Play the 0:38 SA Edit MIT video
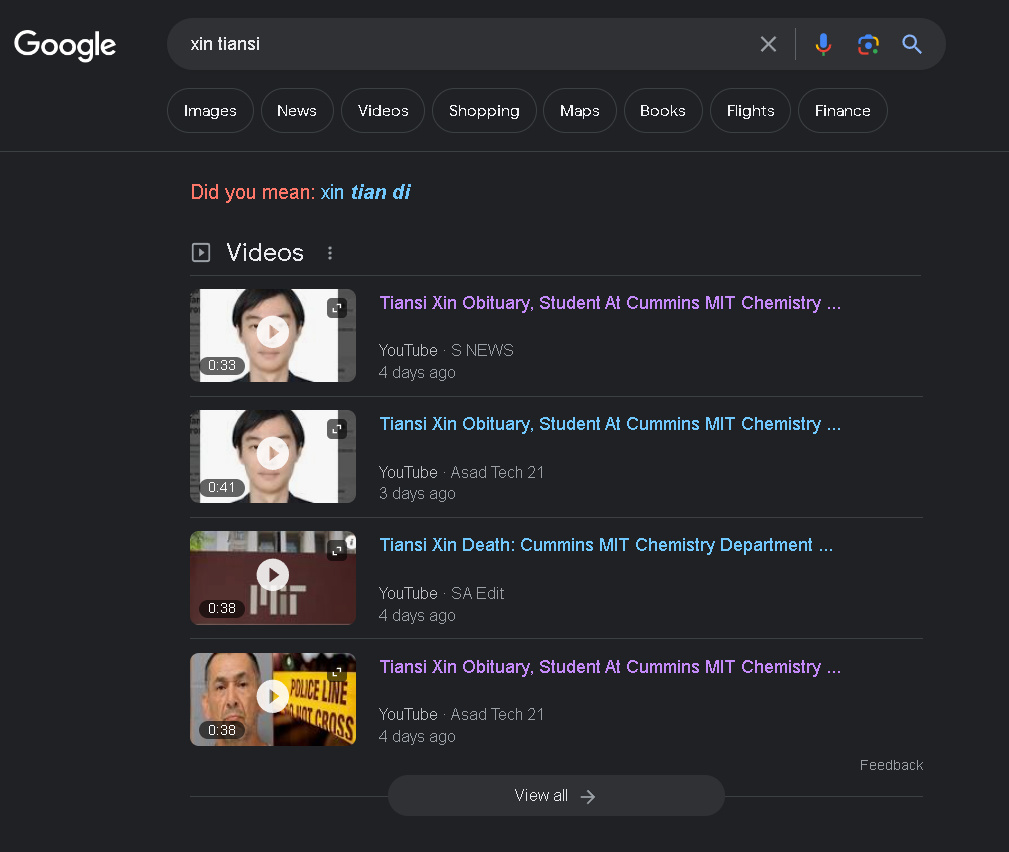The image size is (1009, 852). click(273, 575)
